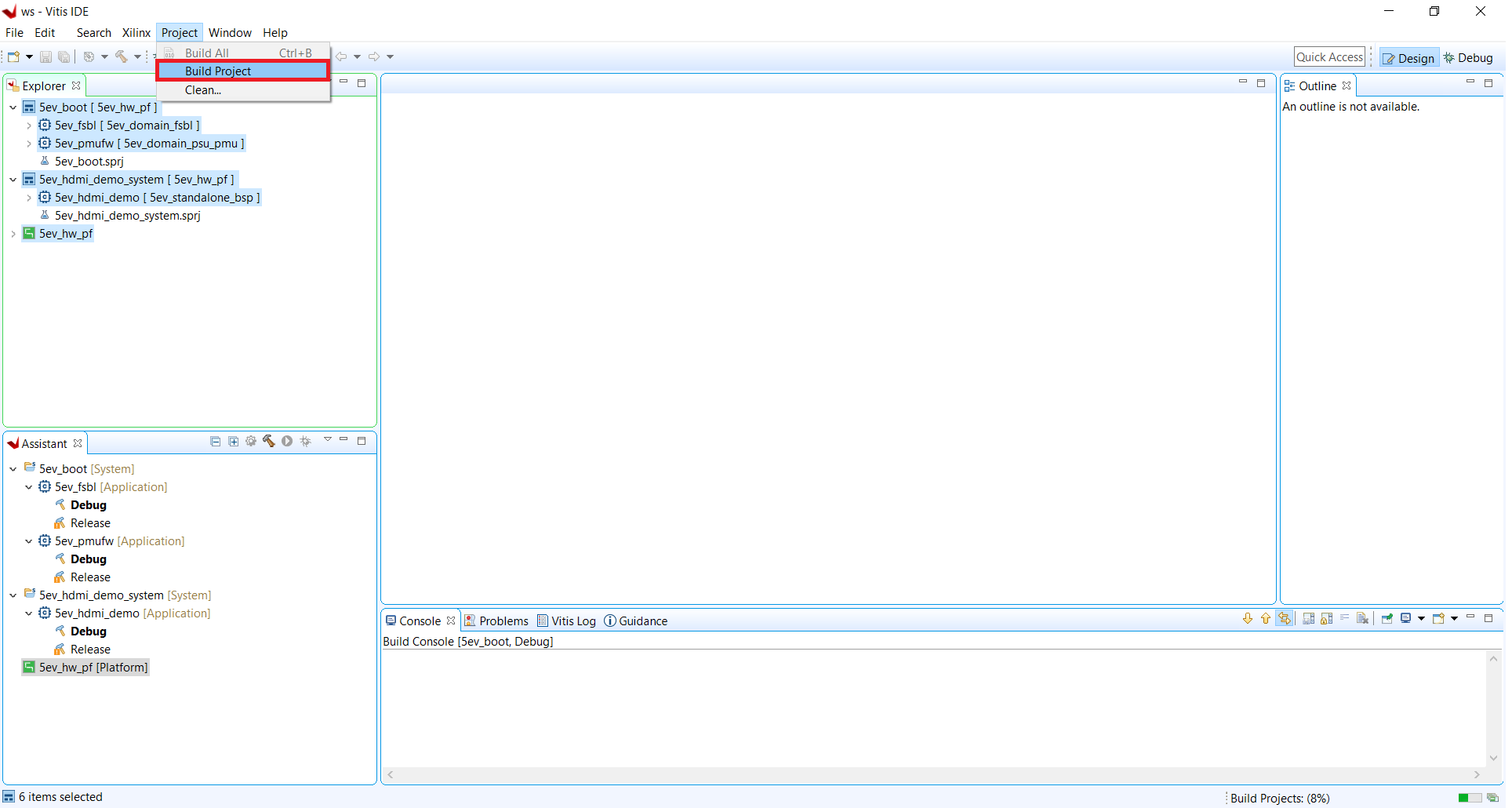Click the up arrow Previous icon in Console toolbar
1512x808 pixels.
(x=1266, y=619)
